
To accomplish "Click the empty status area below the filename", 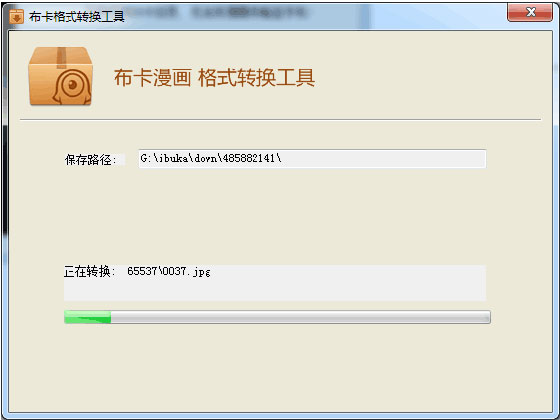I will (x=275, y=290).
